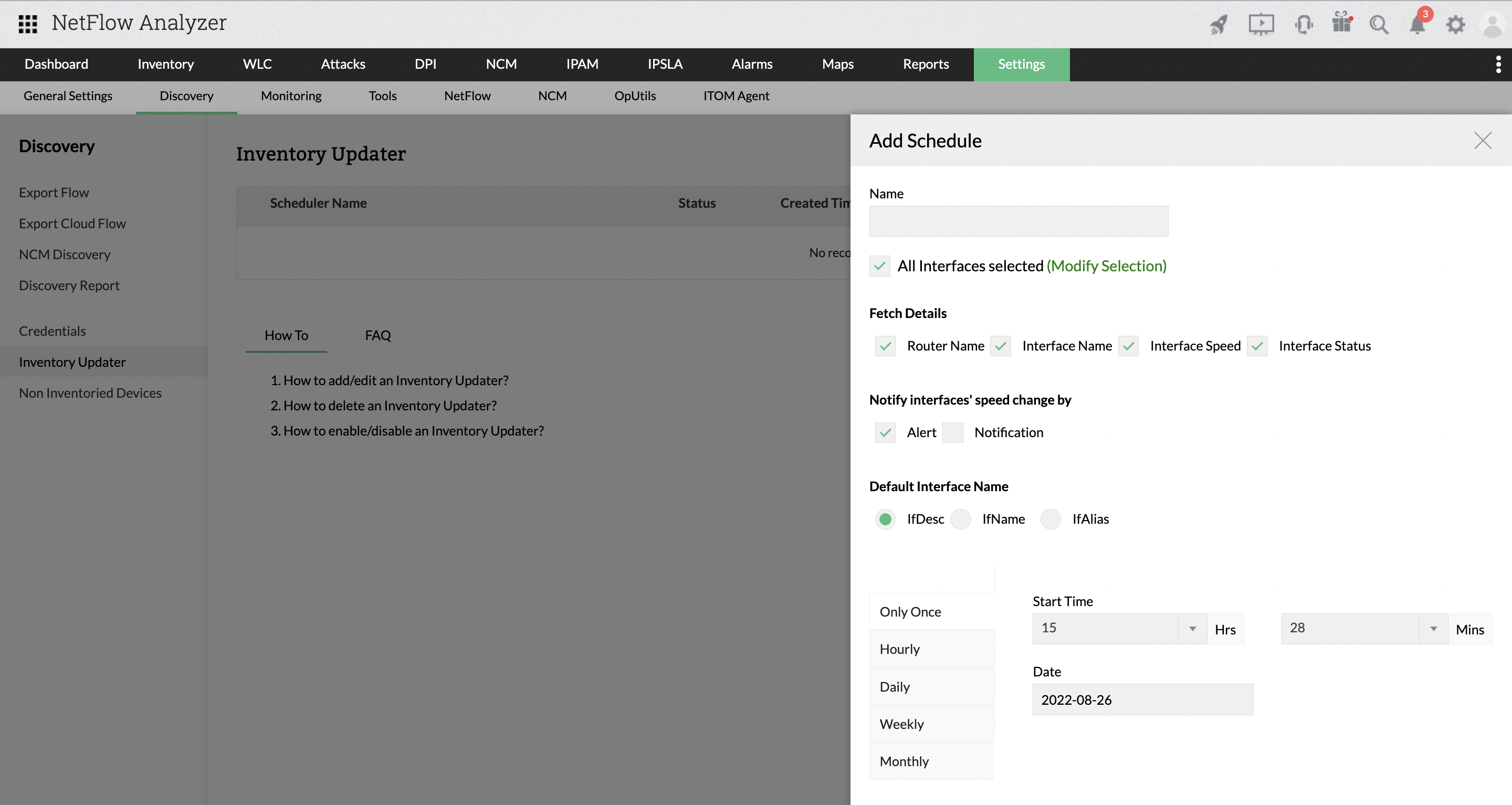Uncheck the Router Name checkbox
Screen dimensions: 1512x805
[x=885, y=346]
